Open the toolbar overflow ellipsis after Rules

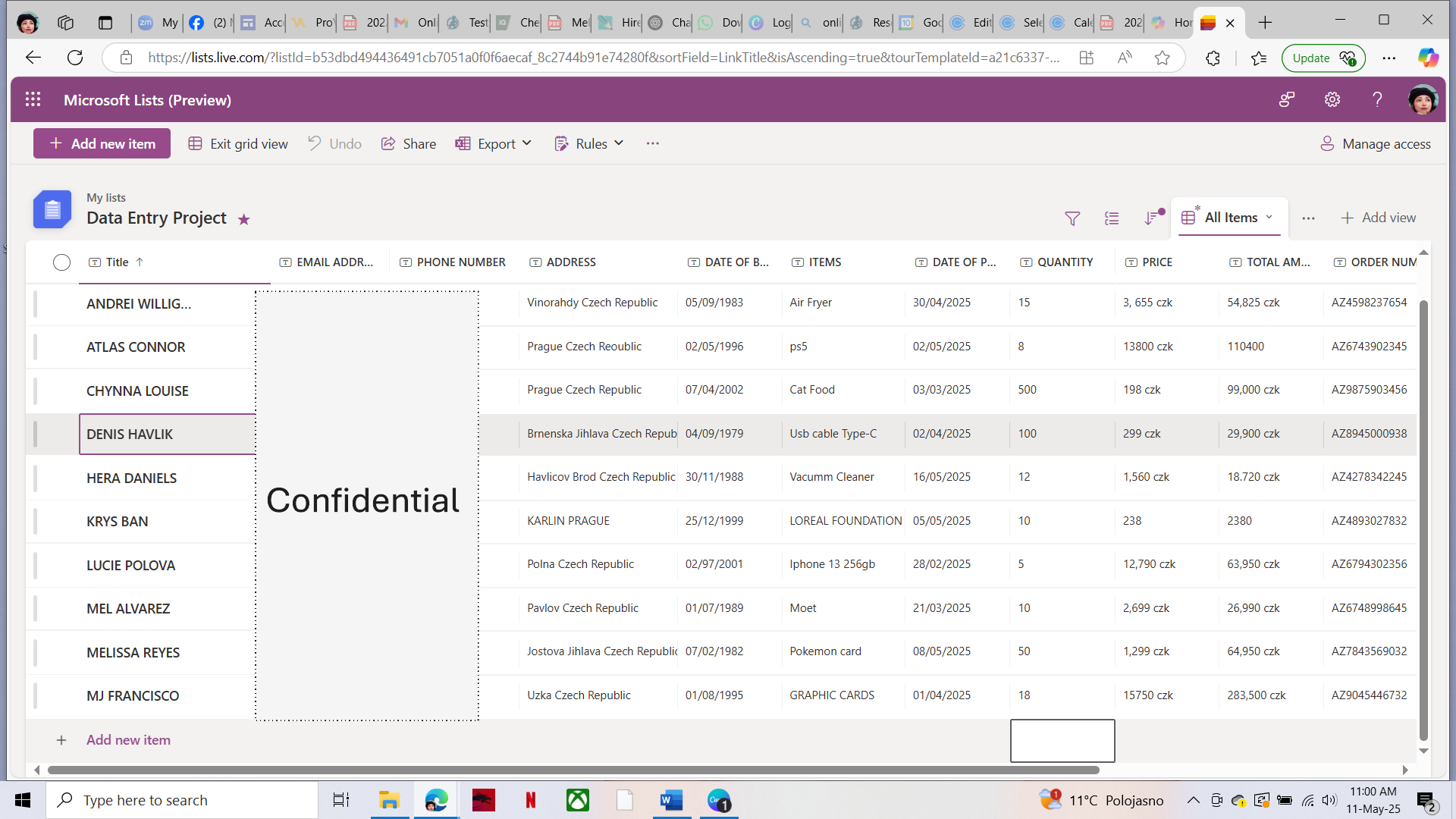point(653,143)
